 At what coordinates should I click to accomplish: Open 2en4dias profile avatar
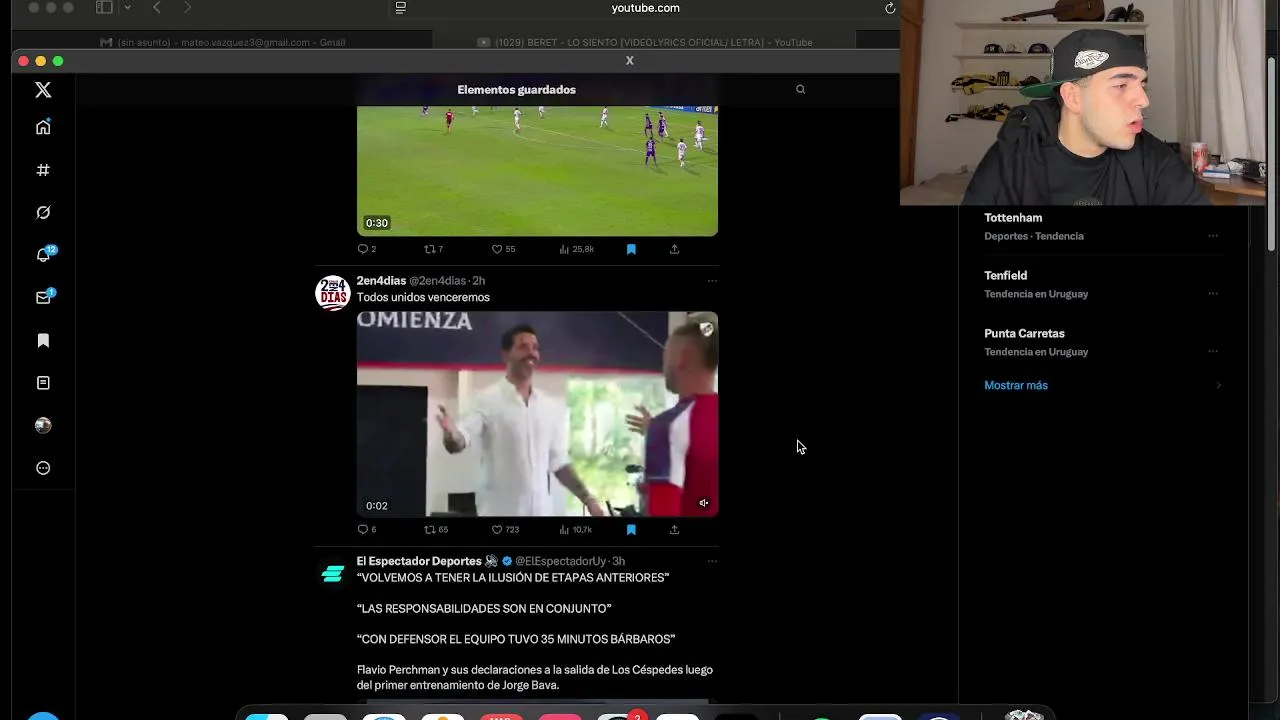coord(333,293)
